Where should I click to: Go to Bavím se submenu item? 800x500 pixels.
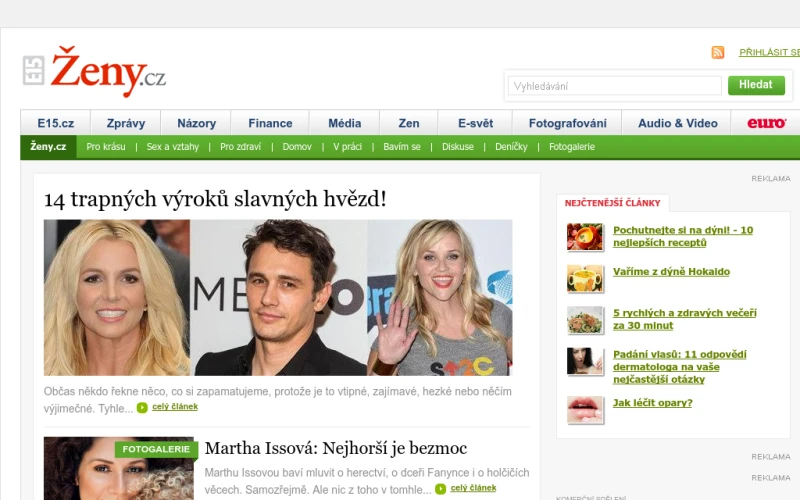402,147
